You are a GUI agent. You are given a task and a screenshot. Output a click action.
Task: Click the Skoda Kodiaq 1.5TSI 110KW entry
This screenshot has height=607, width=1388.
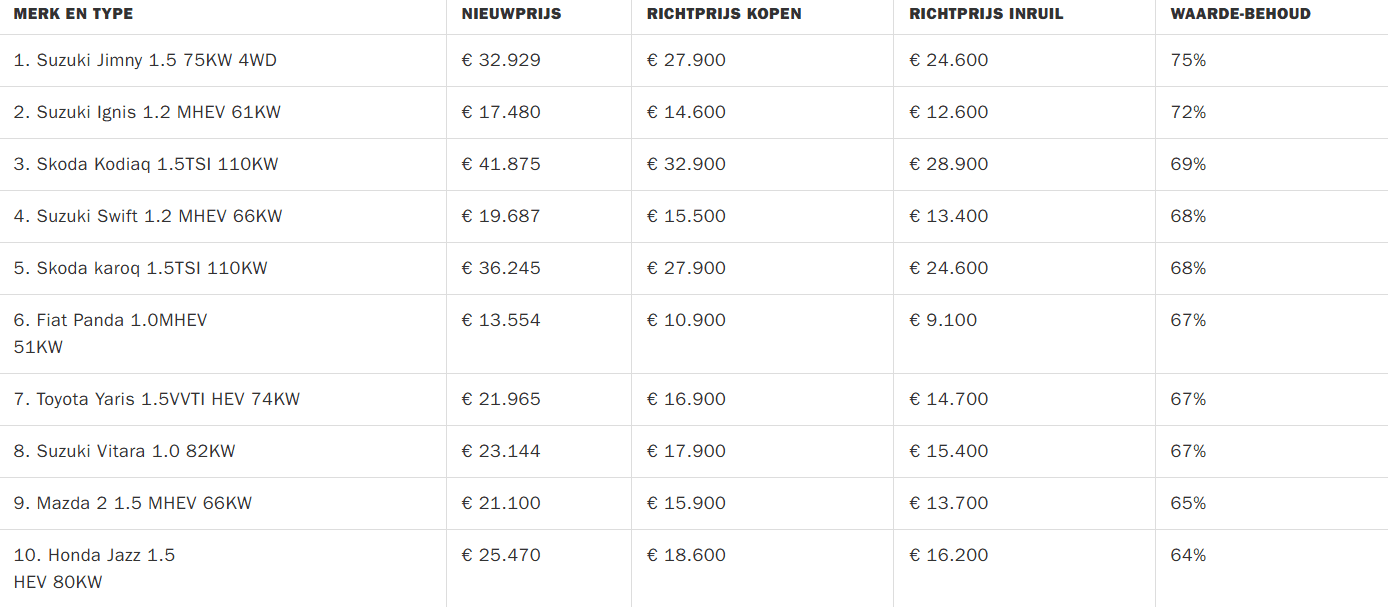146,164
